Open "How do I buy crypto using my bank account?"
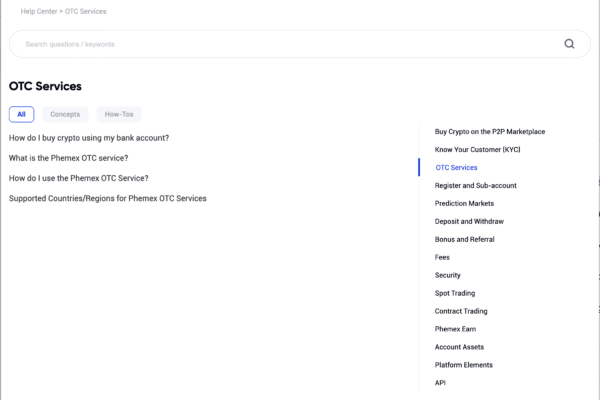Screen dimensions: 600x400 pyautogui.click(x=89, y=138)
